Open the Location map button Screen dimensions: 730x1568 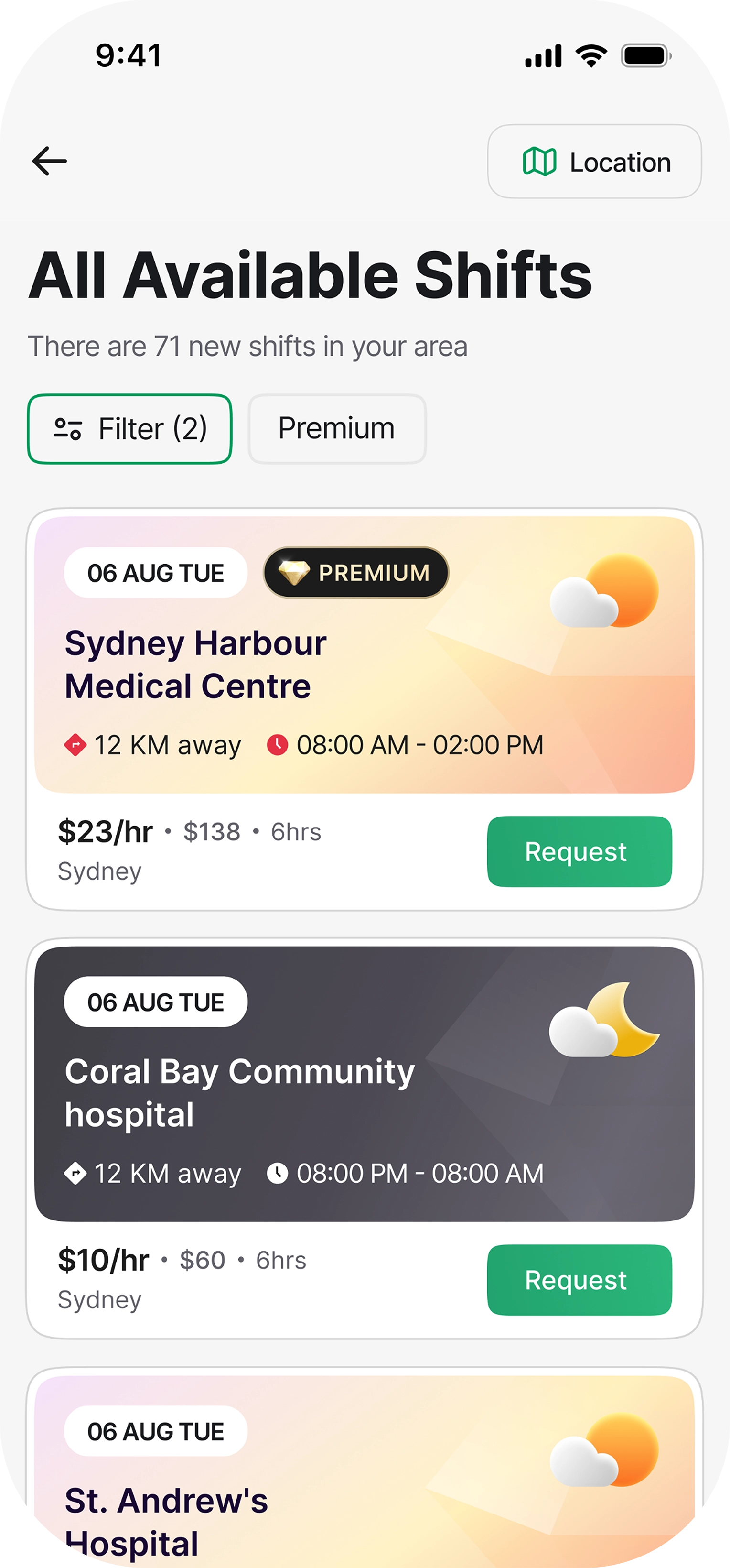click(x=594, y=162)
